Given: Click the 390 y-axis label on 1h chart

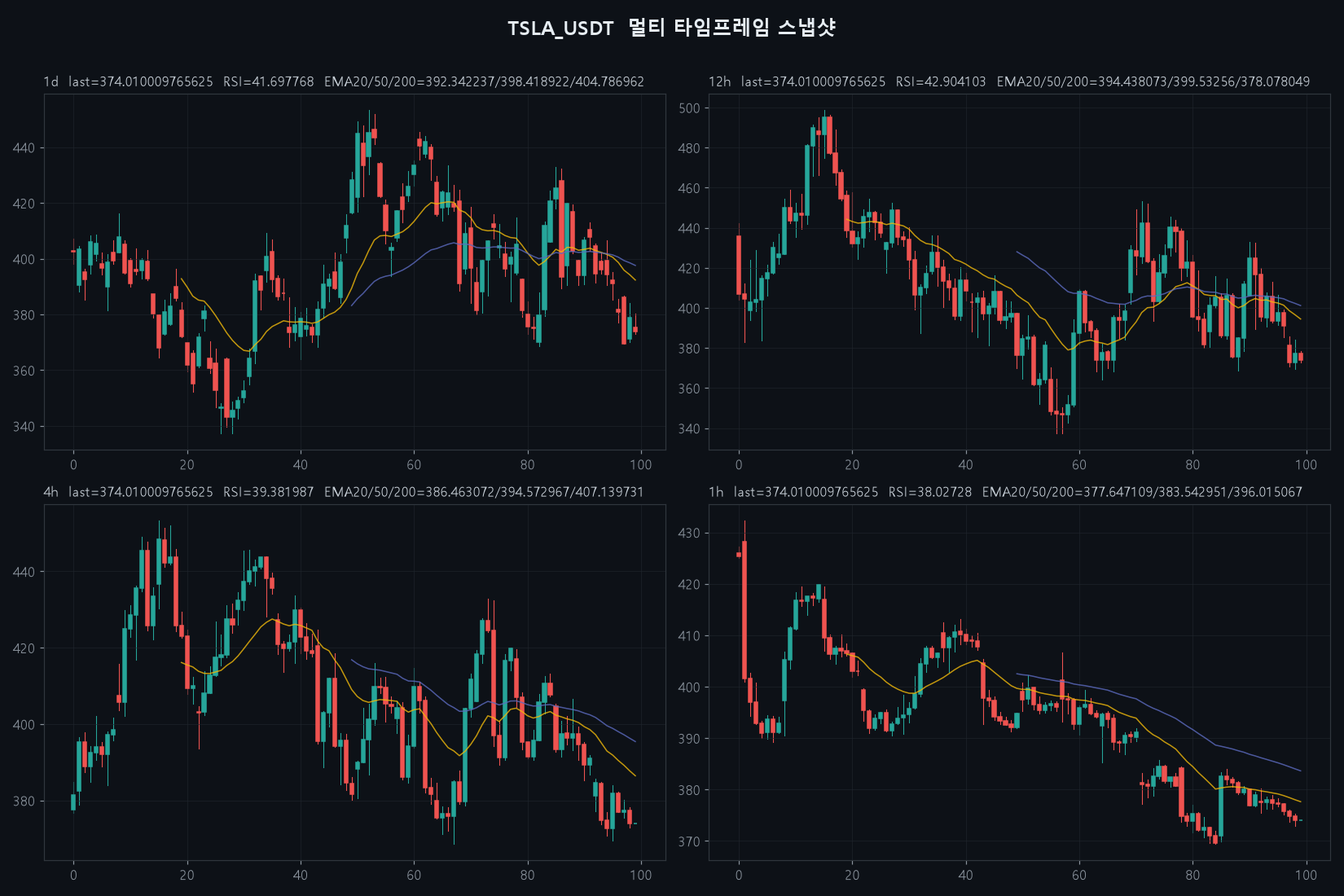Looking at the screenshot, I should pos(689,739).
